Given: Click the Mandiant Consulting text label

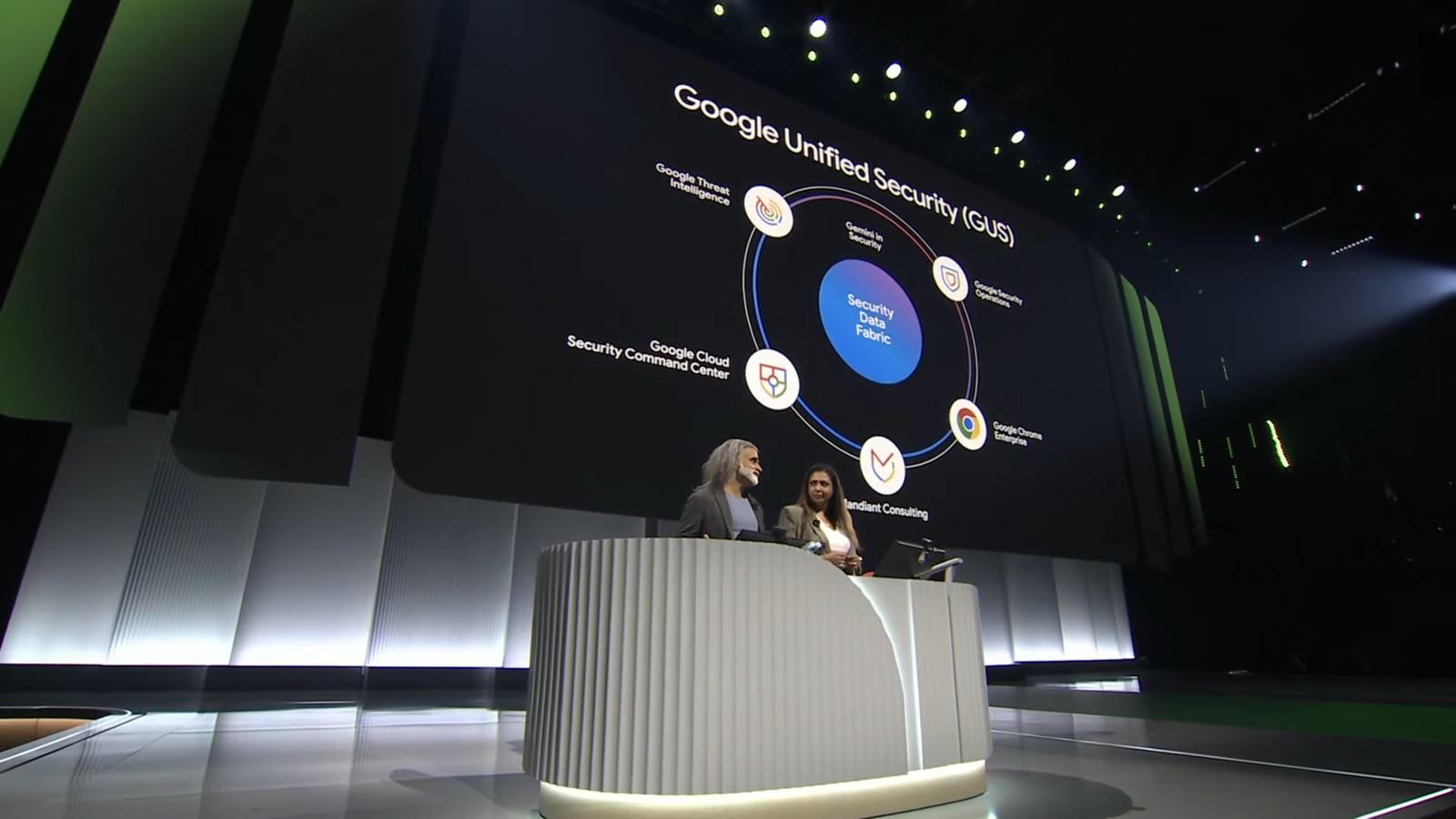Looking at the screenshot, I should (887, 510).
